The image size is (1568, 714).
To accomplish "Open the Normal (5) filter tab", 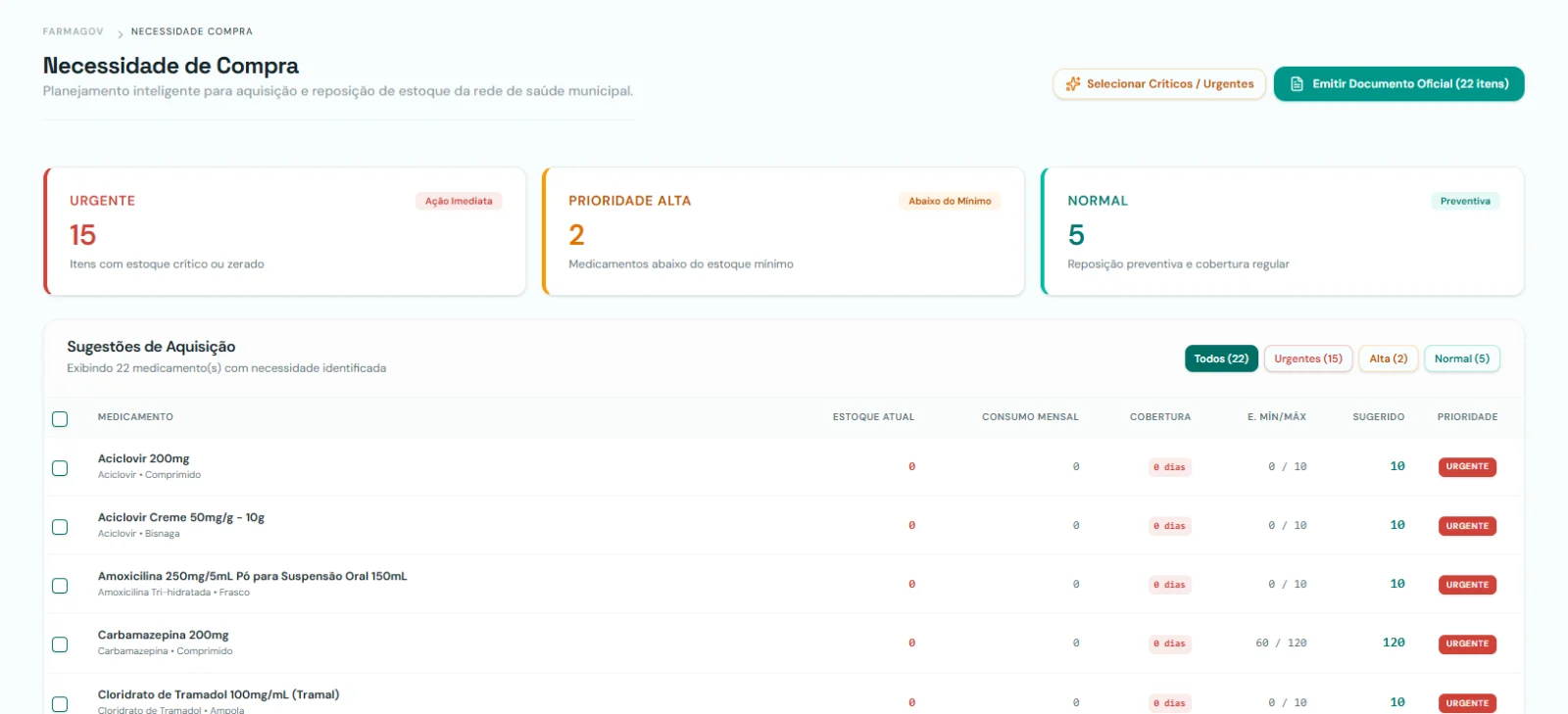I will pos(1462,358).
